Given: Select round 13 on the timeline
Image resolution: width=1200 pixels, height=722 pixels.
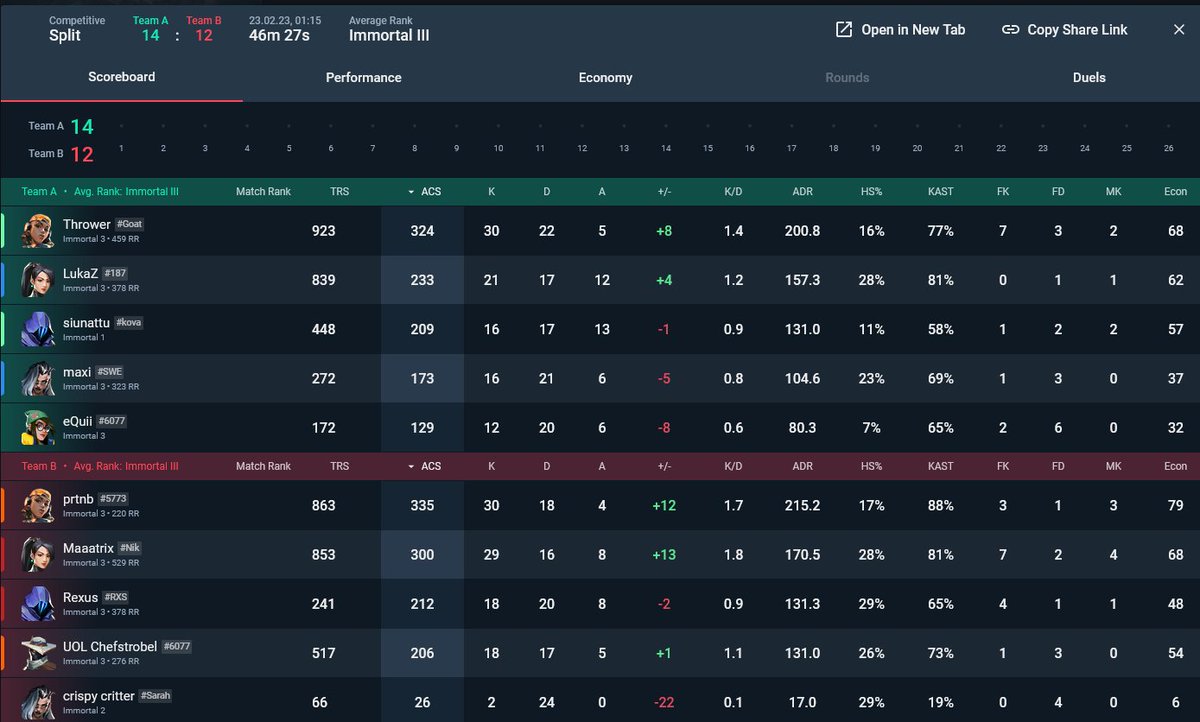Looking at the screenshot, I should pyautogui.click(x=624, y=148).
